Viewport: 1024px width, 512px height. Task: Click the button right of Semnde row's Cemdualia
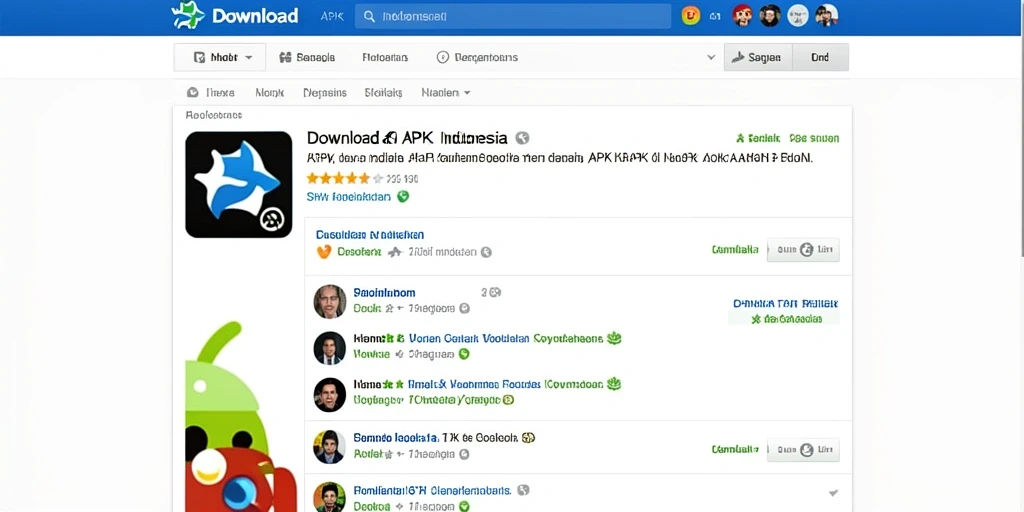click(x=803, y=450)
